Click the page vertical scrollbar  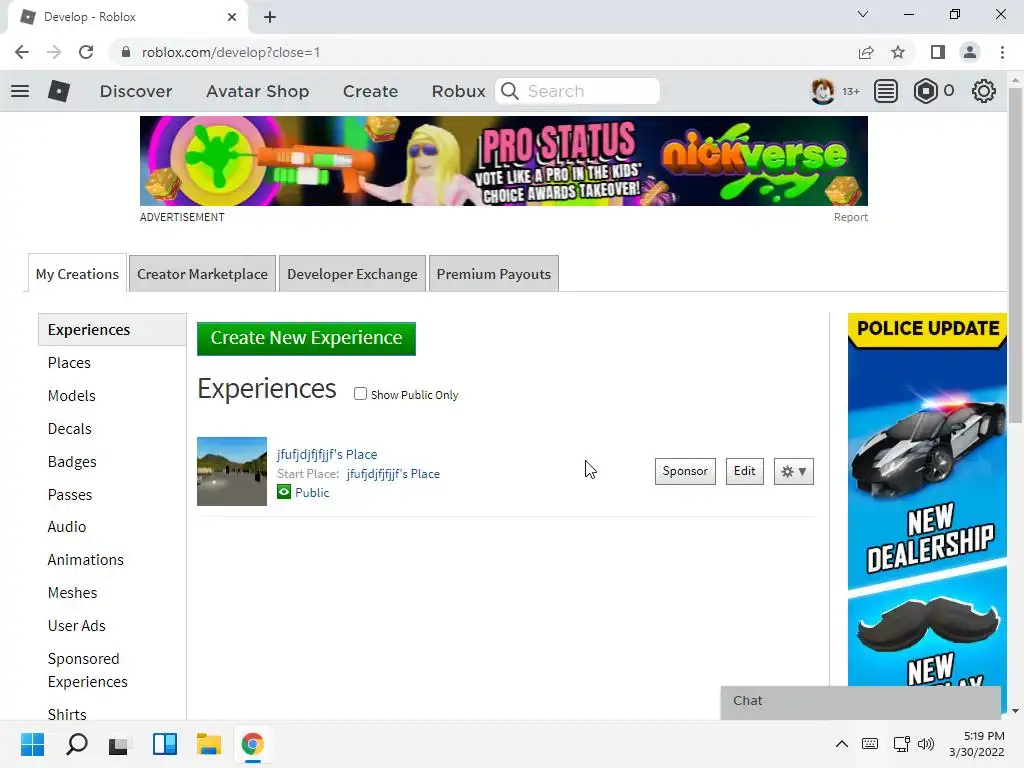point(1015,255)
